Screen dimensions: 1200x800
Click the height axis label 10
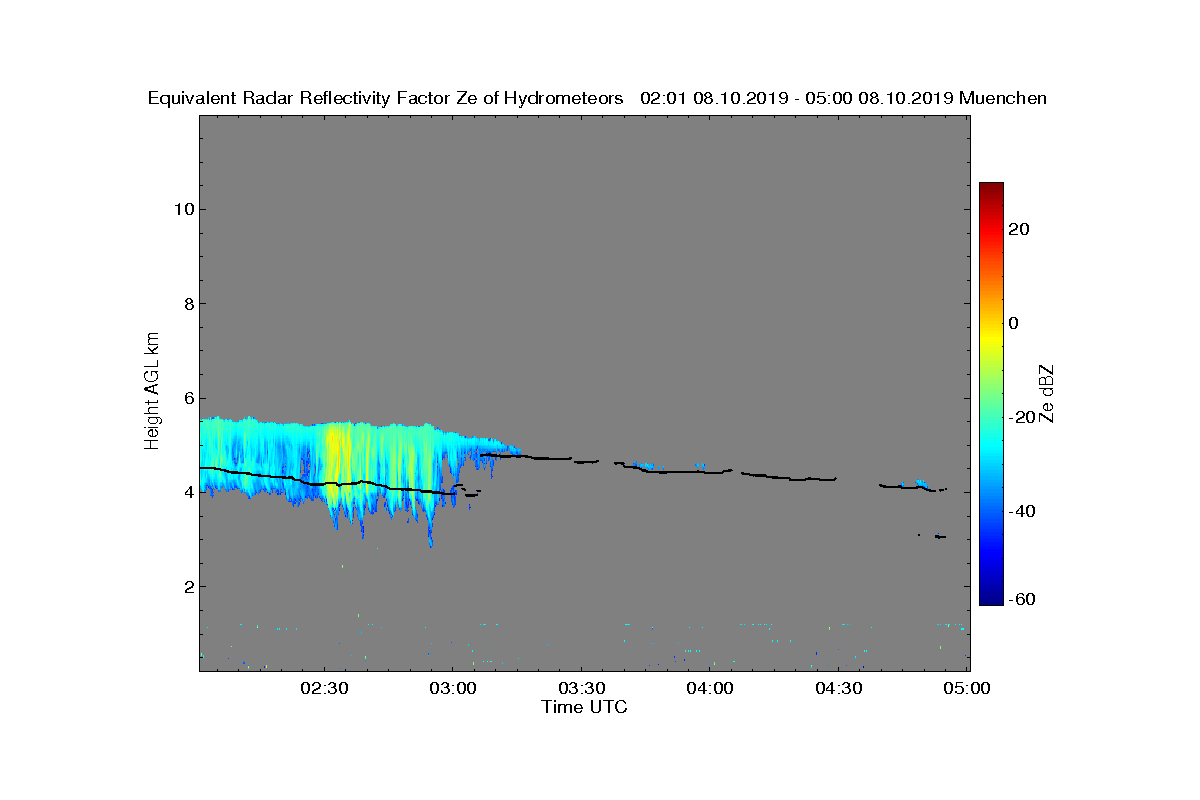pos(183,209)
